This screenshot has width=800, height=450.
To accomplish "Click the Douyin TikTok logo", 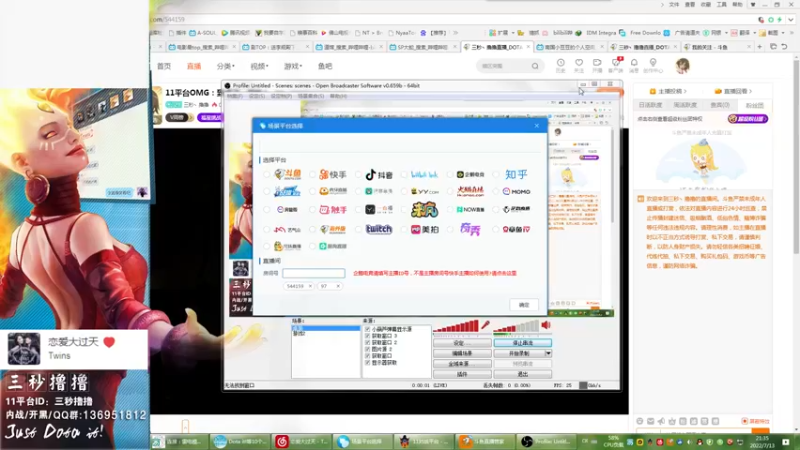I will (x=379, y=174).
